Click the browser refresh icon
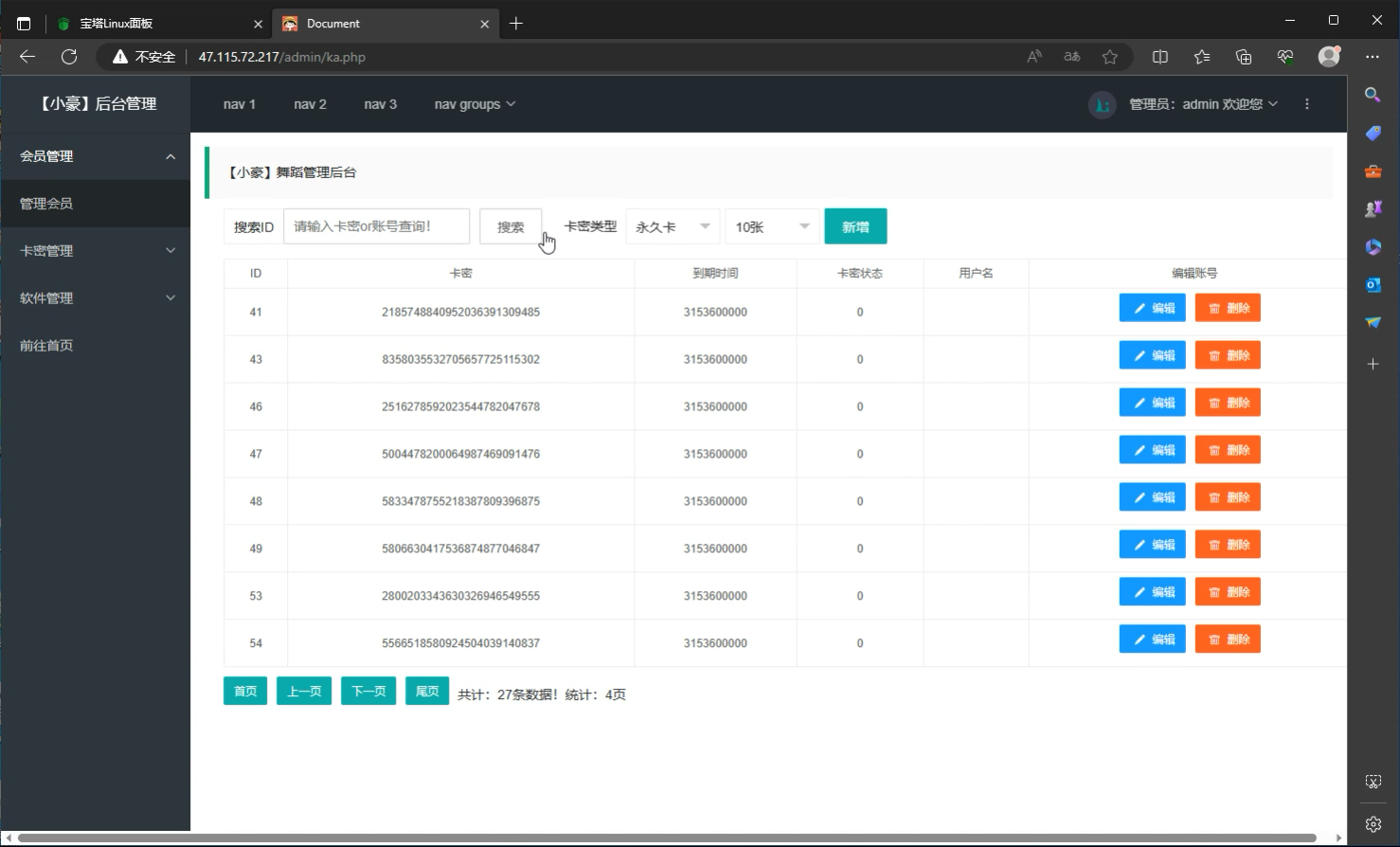Image resolution: width=1400 pixels, height=847 pixels. click(x=69, y=57)
